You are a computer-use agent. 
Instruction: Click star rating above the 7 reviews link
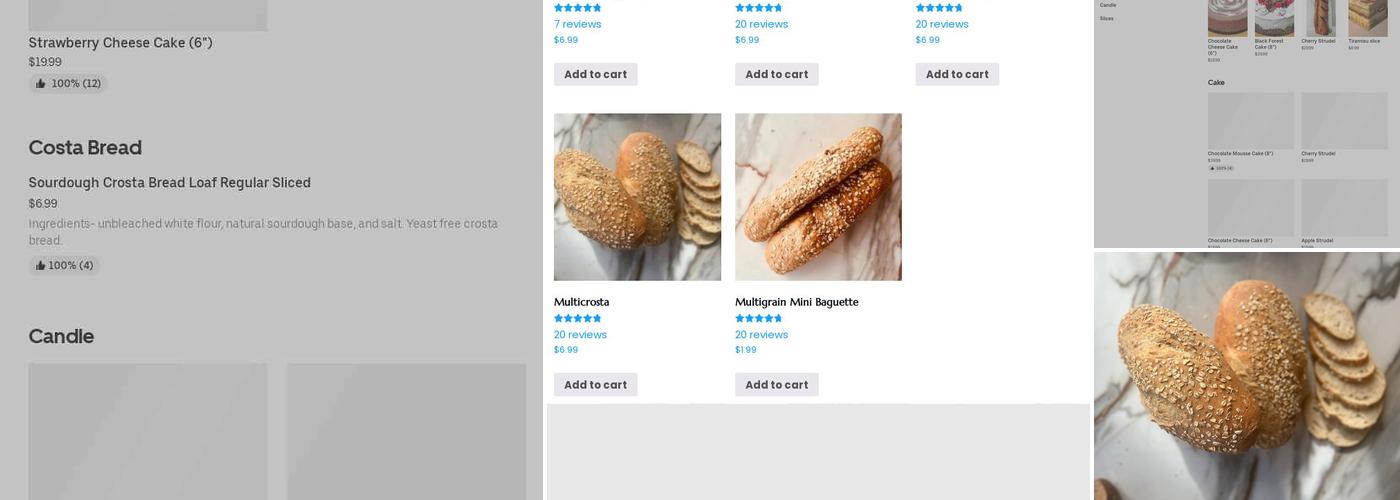click(x=577, y=8)
